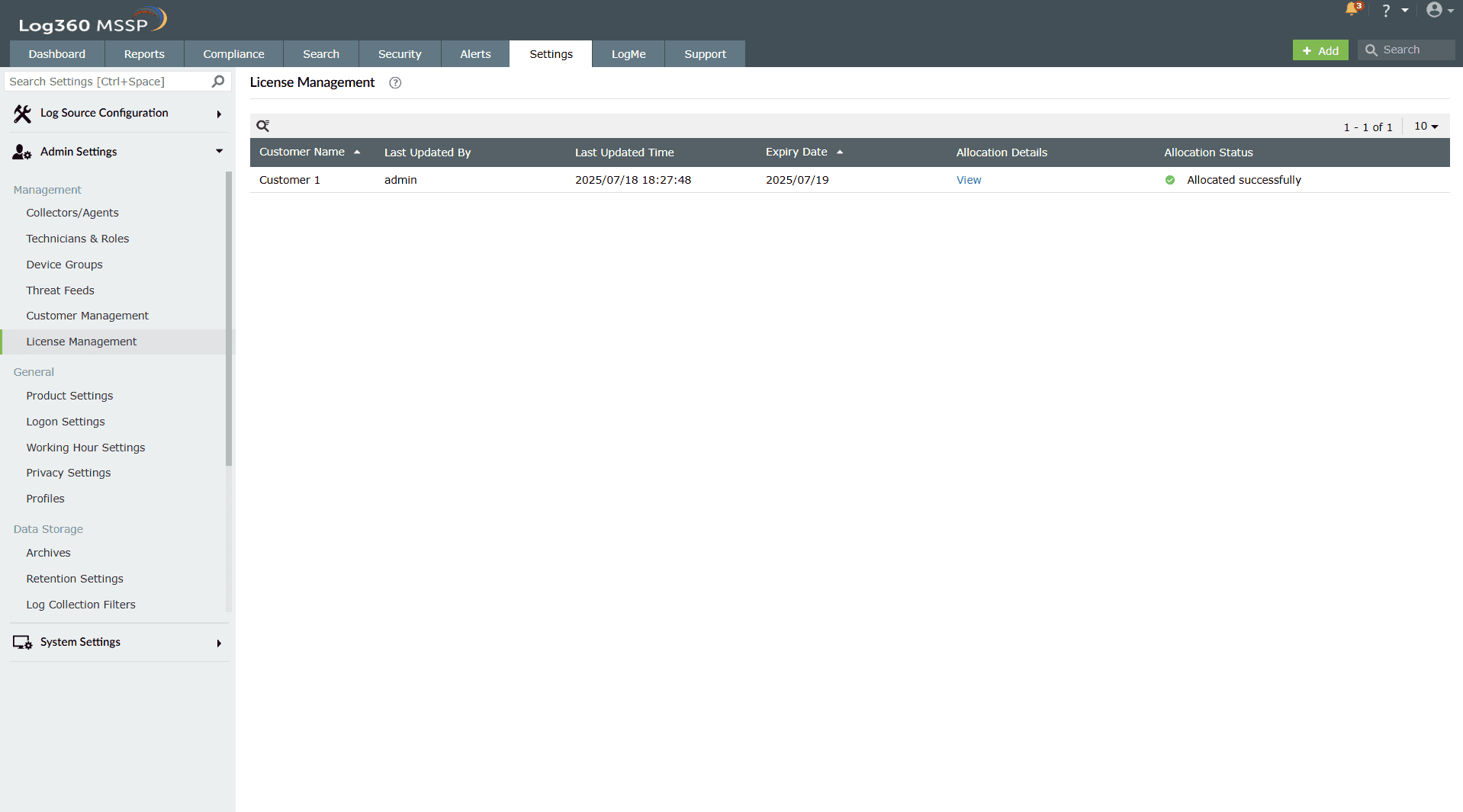Click the 1 - 1 of 1 pagination text
This screenshot has width=1463, height=812.
[1368, 127]
